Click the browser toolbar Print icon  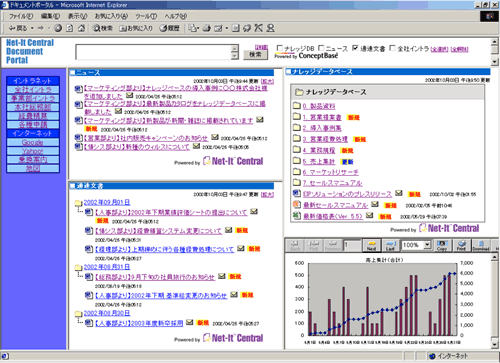click(x=207, y=28)
